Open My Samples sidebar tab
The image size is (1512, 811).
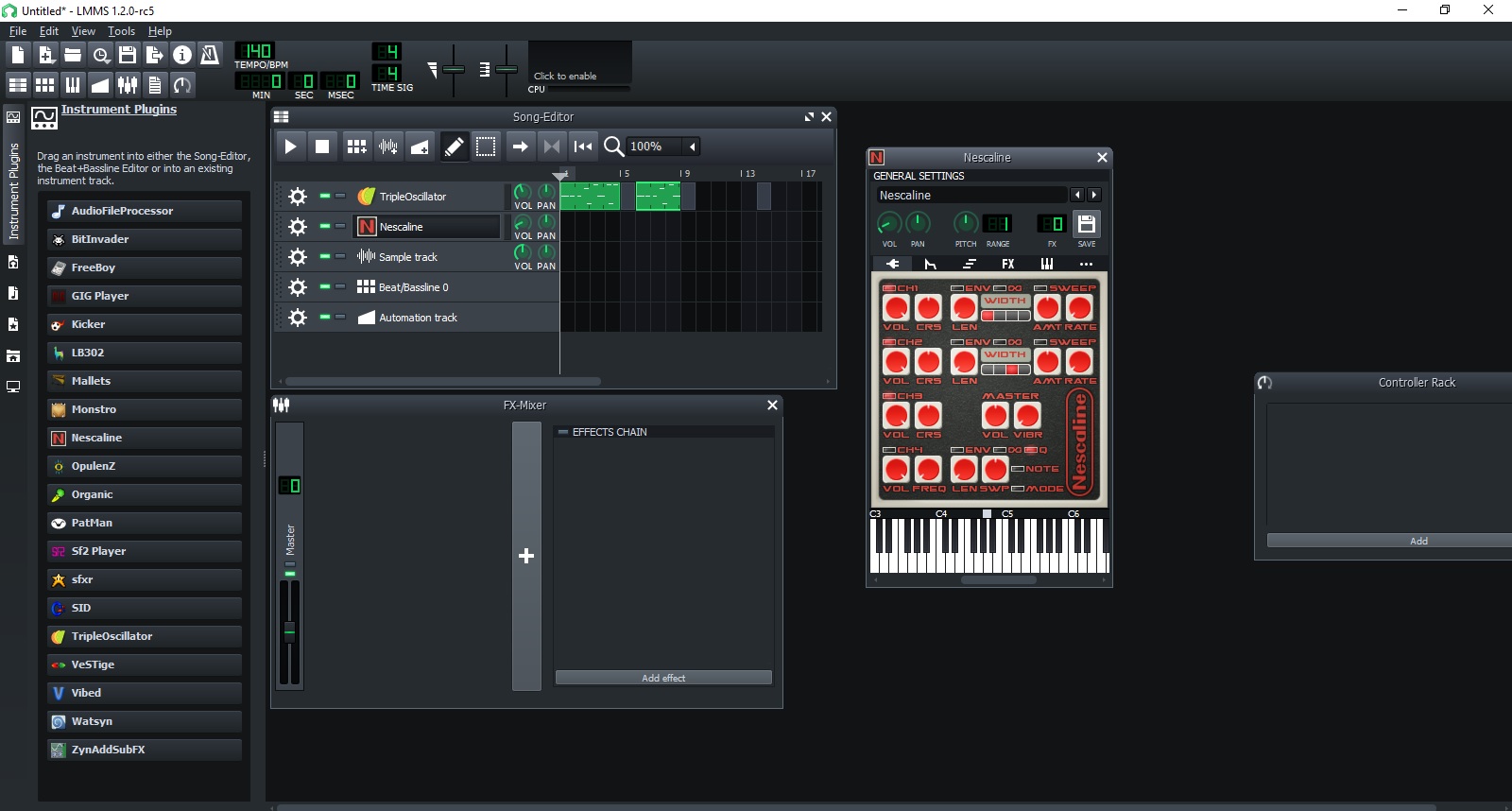(x=13, y=293)
